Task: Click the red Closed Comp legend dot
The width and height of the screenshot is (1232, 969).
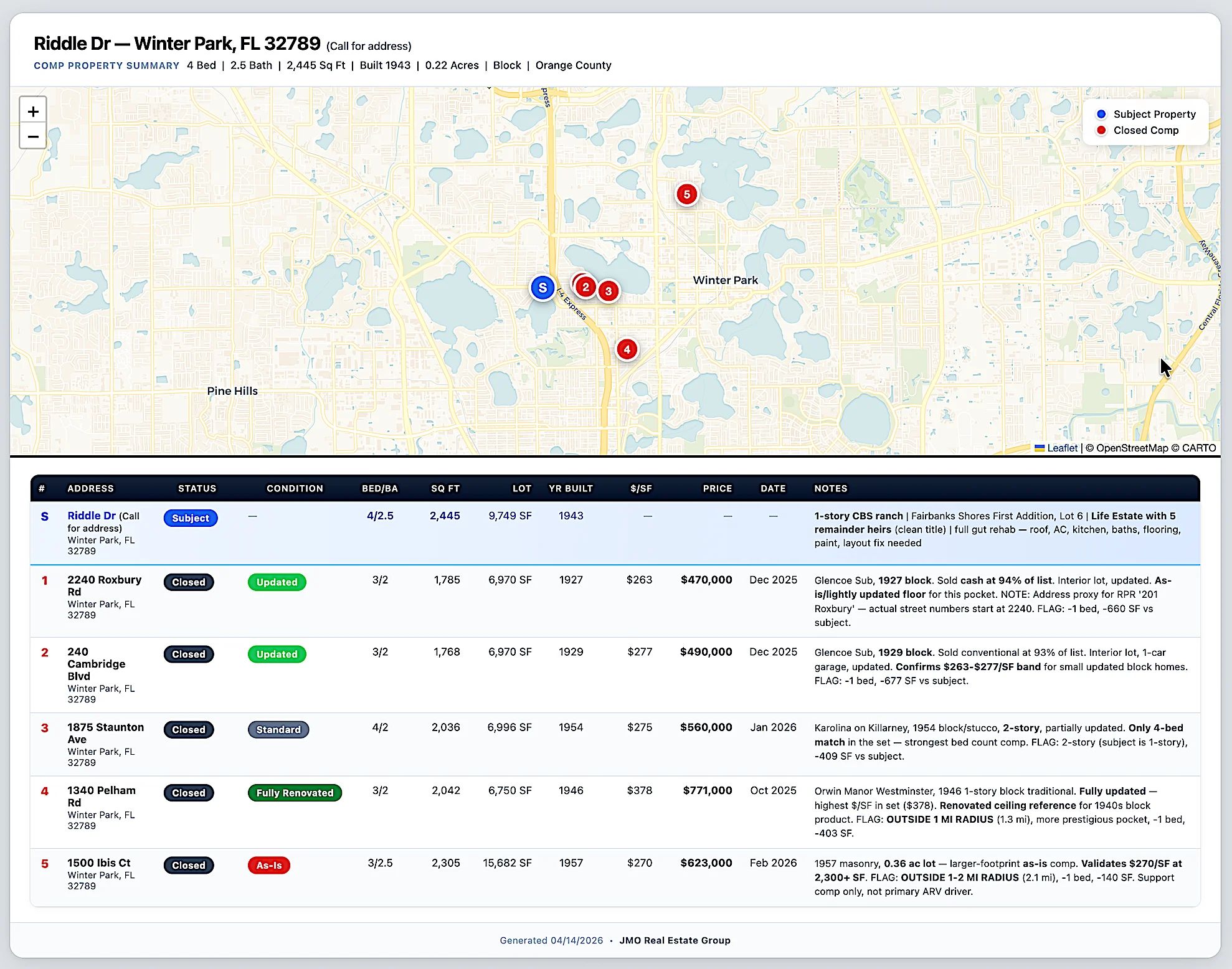Action: 1101,130
